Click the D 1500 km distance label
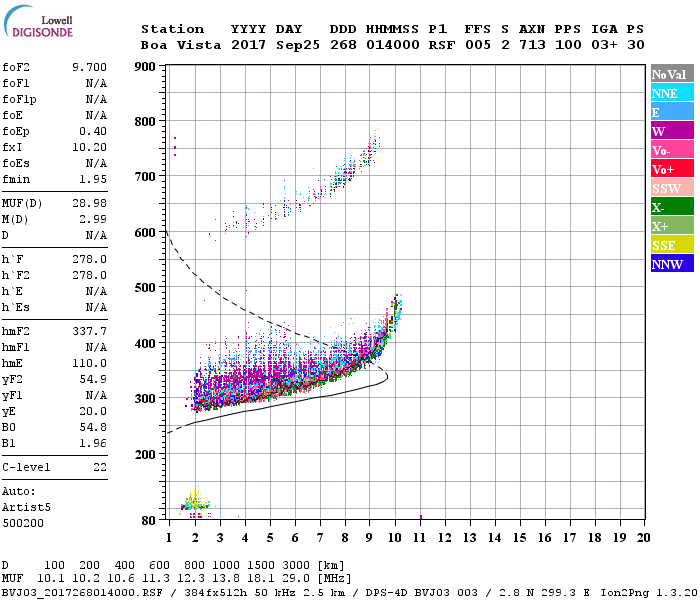The width and height of the screenshot is (700, 600). click(261, 565)
